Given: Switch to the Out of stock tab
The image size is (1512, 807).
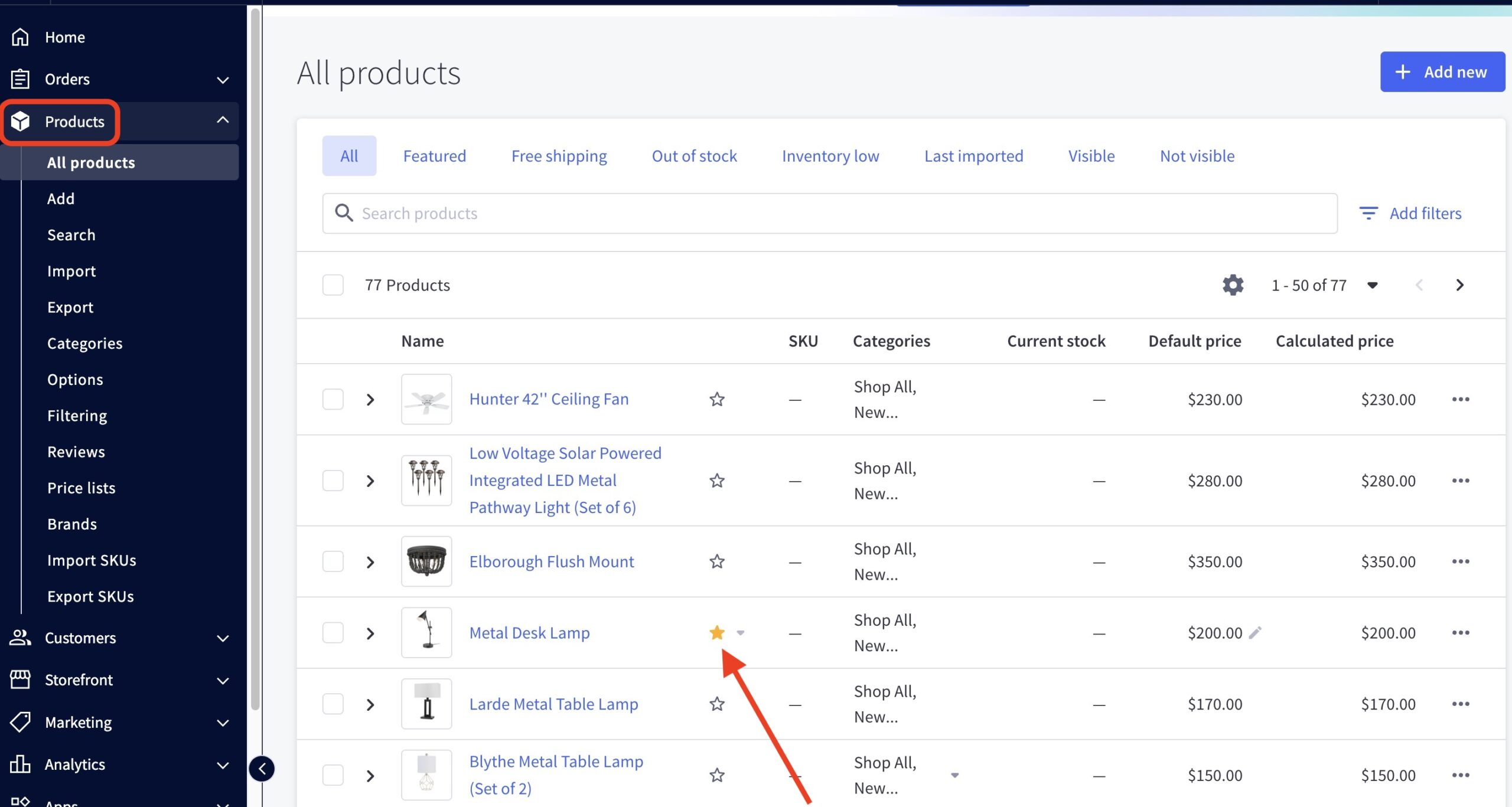Looking at the screenshot, I should tap(694, 155).
